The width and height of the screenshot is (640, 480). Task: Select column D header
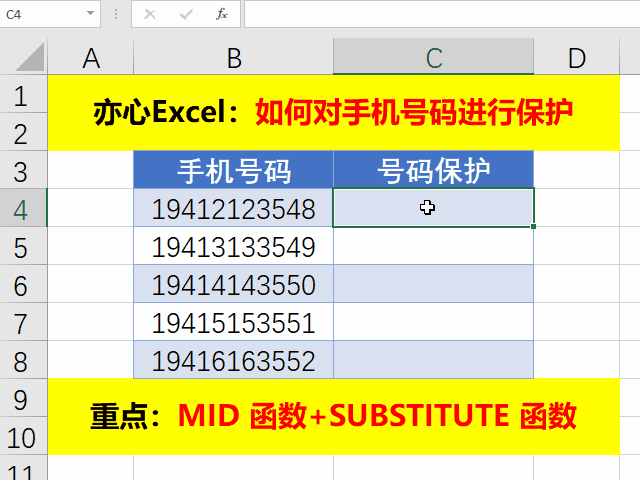click(576, 58)
